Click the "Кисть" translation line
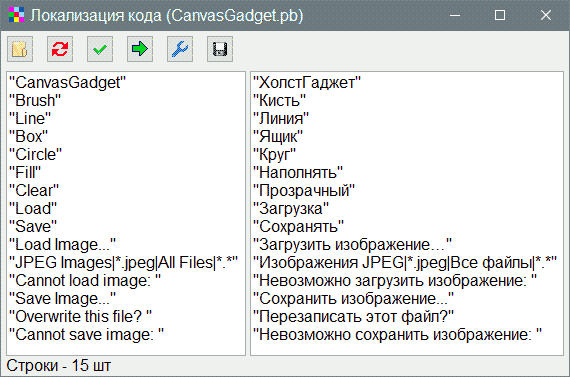This screenshot has height=377, width=570. pos(280,101)
